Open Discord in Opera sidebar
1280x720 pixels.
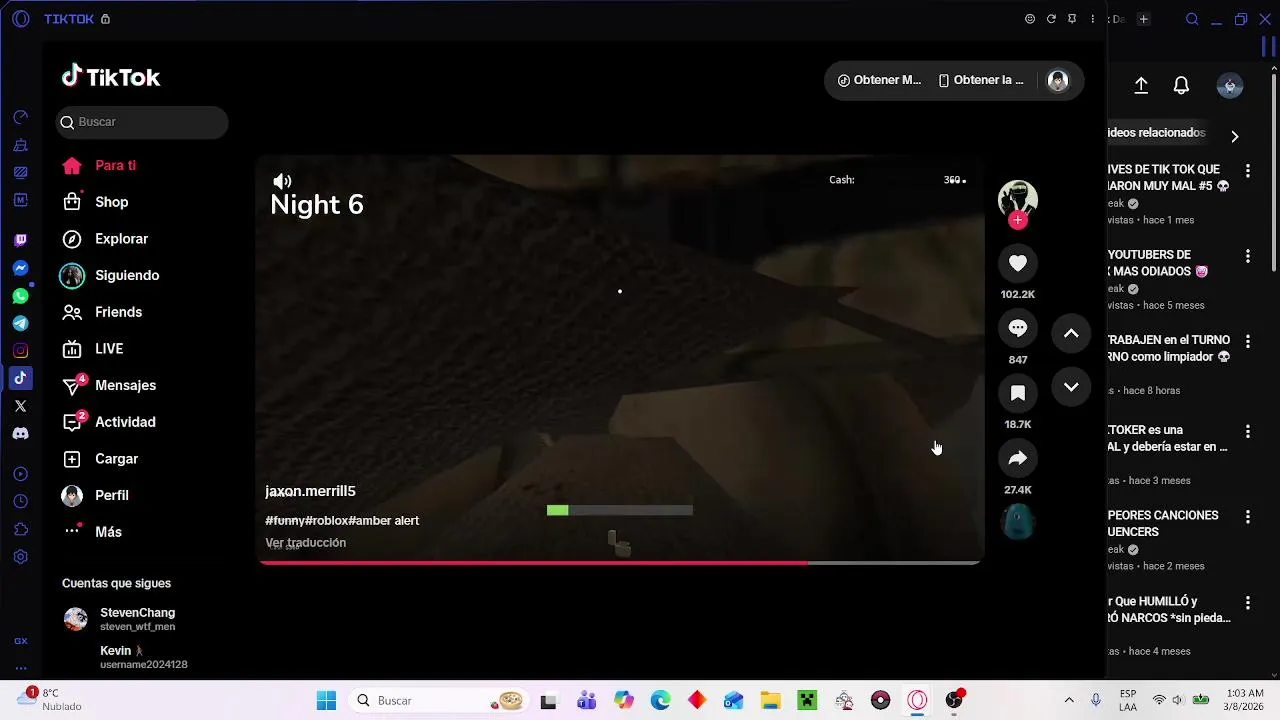click(21, 433)
